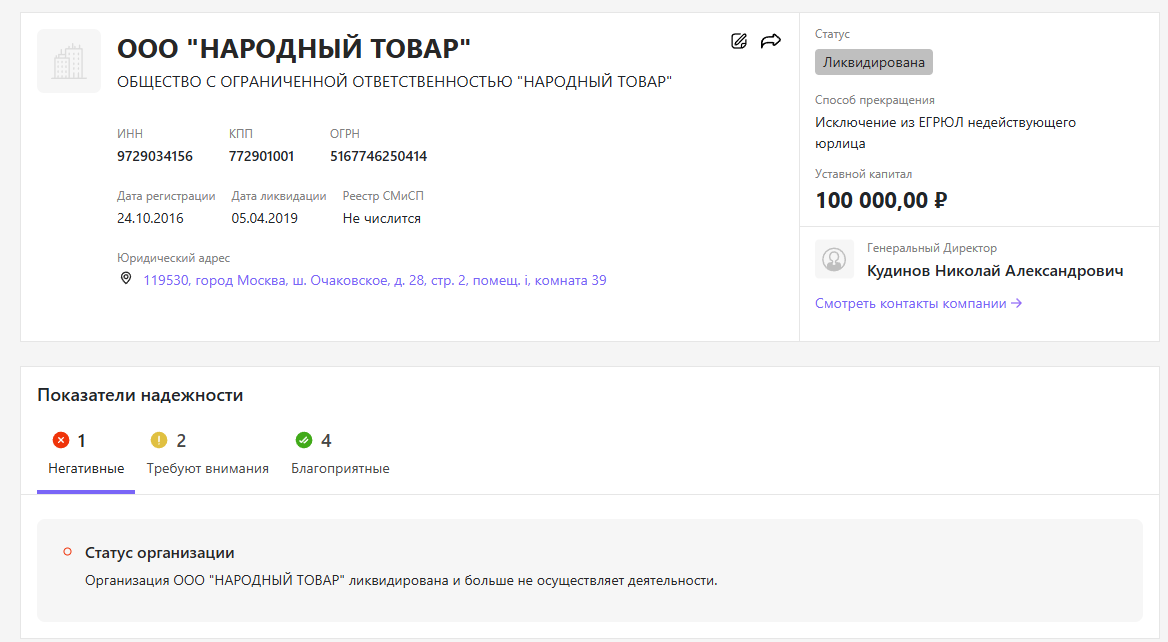
Task: Click the attention count number 2
Action: (181, 441)
